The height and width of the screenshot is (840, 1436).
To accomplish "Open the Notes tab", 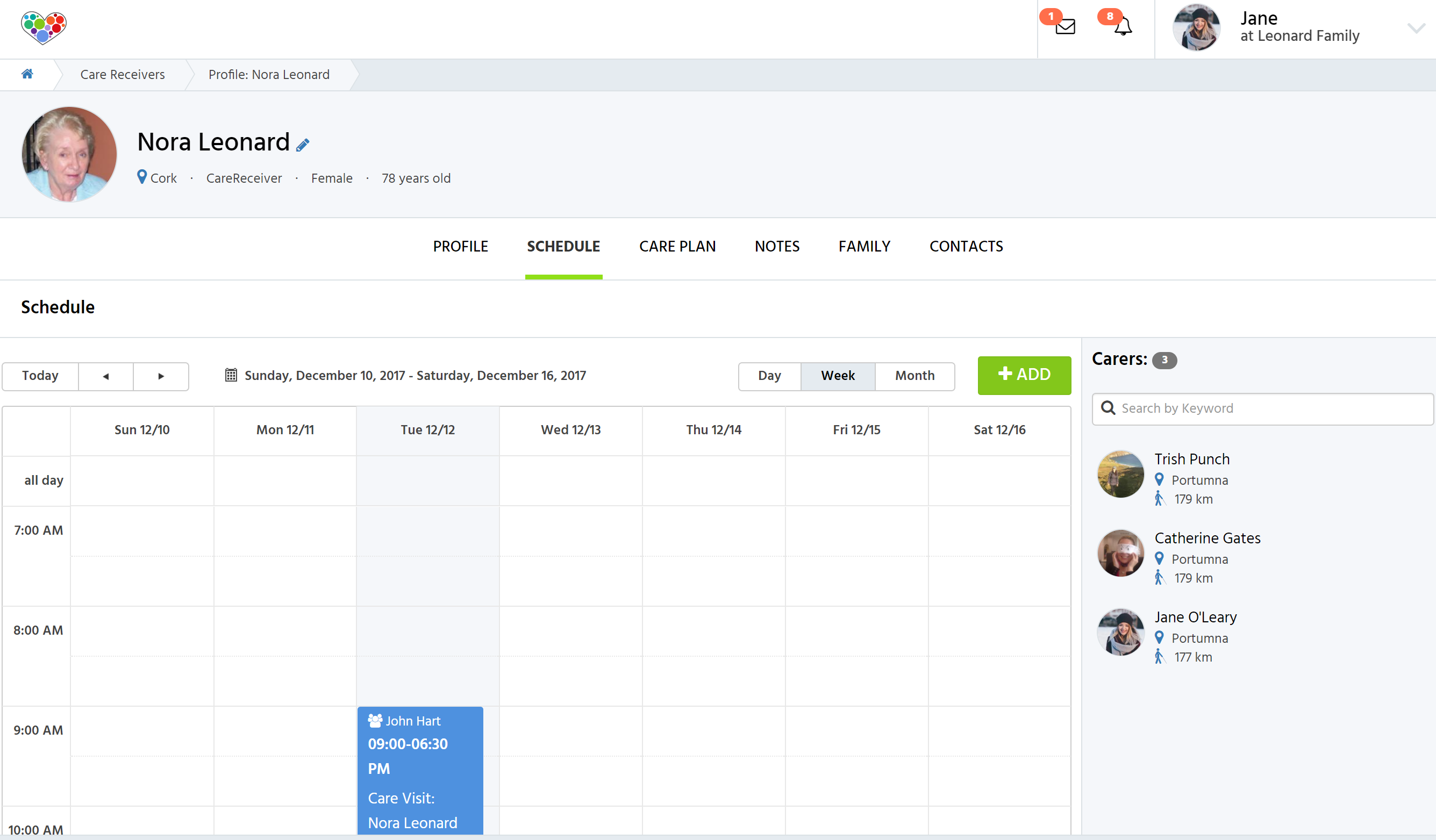I will [777, 247].
